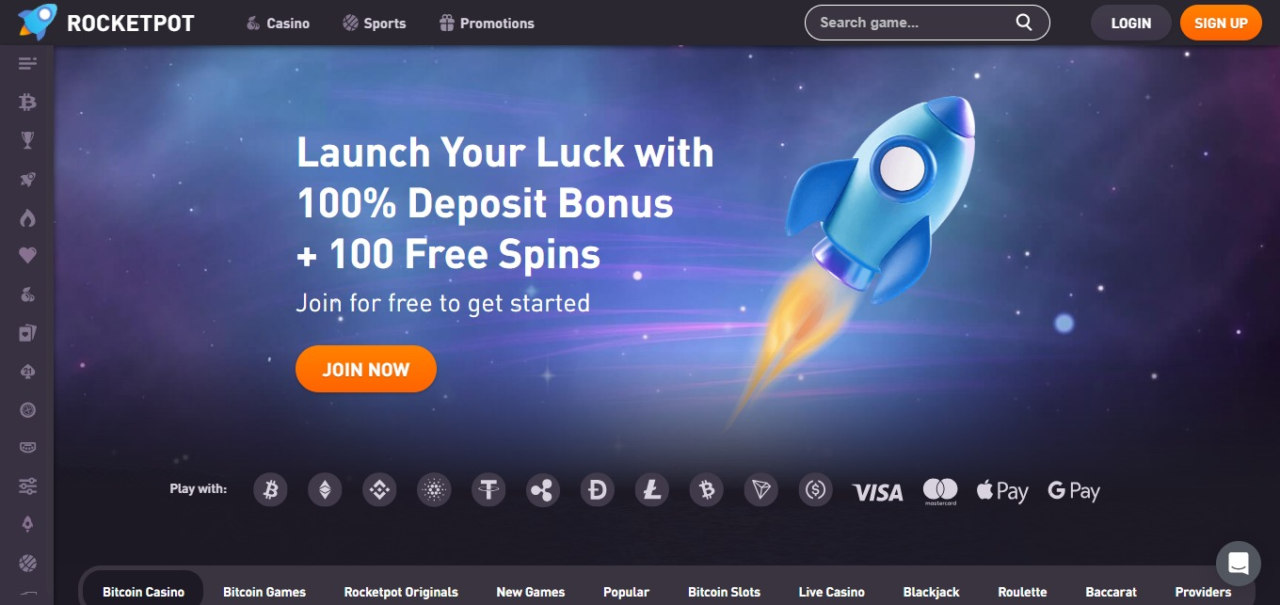Focus the Search game field
The height and width of the screenshot is (605, 1280).
coord(927,22)
